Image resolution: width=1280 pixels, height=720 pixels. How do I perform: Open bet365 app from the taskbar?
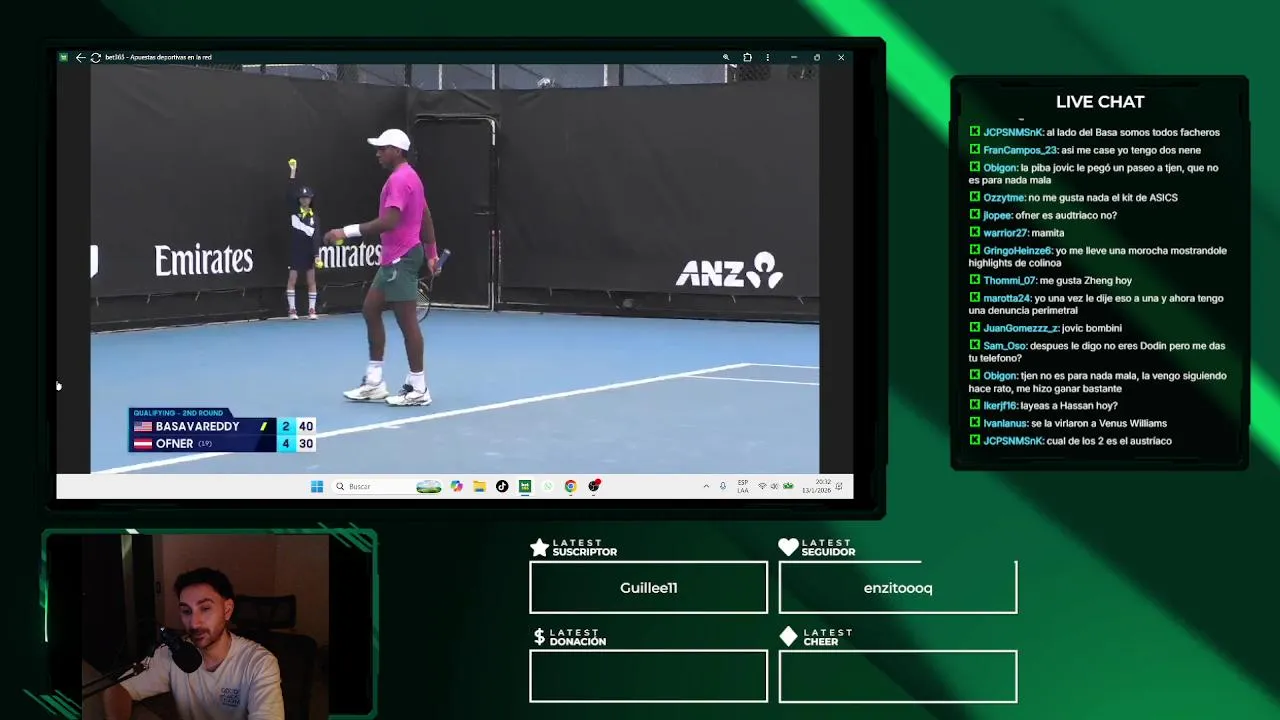pos(525,486)
